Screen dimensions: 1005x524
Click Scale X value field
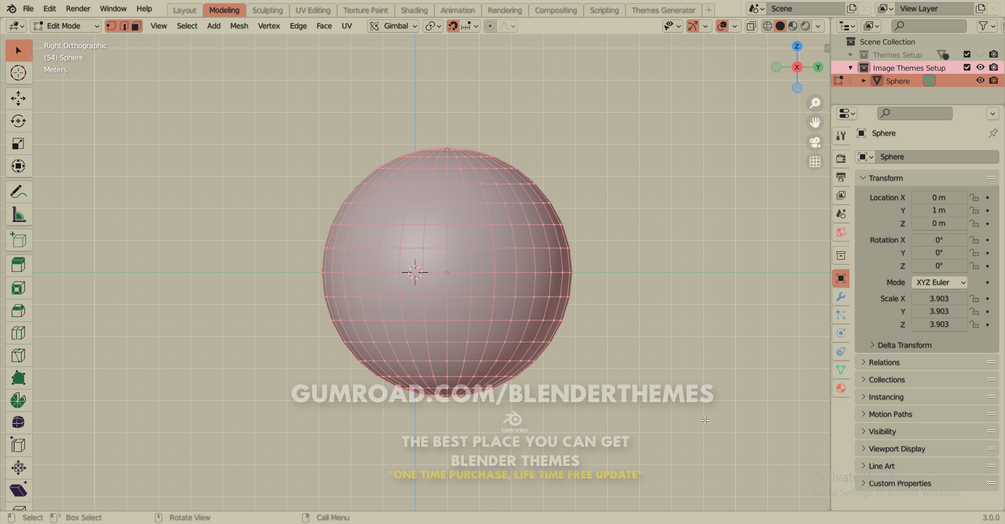(x=939, y=299)
